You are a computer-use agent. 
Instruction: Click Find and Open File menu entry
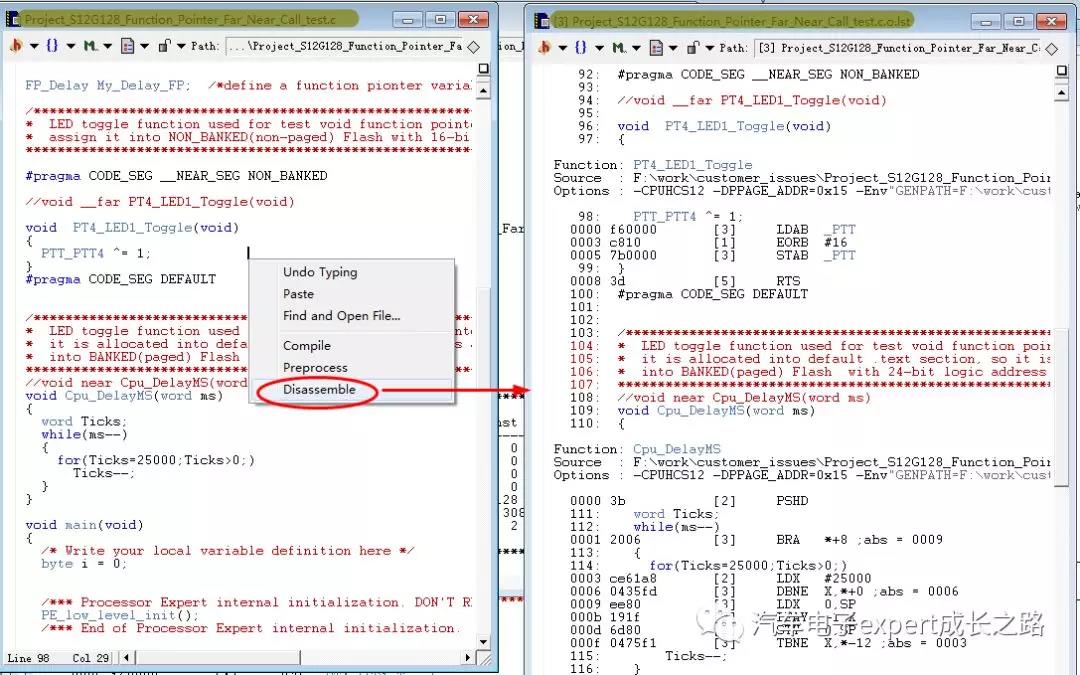tap(341, 316)
